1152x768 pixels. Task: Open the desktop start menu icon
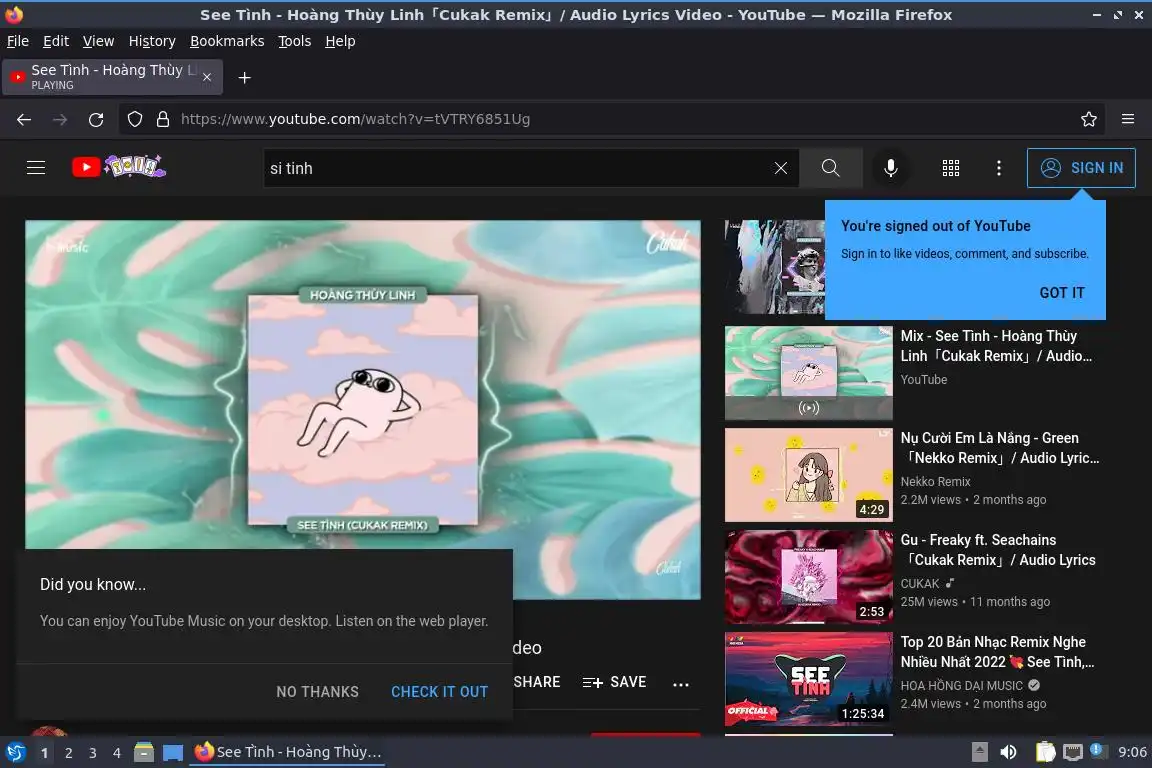click(x=15, y=753)
